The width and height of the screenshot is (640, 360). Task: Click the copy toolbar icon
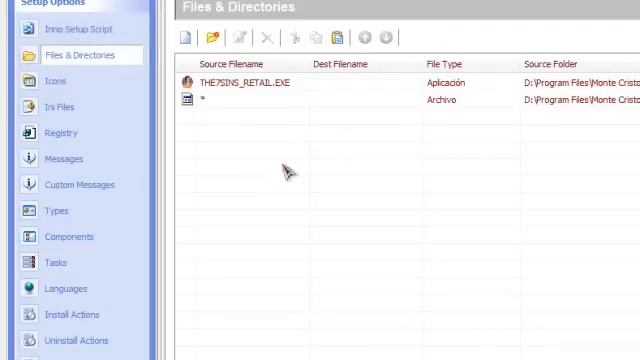316,38
